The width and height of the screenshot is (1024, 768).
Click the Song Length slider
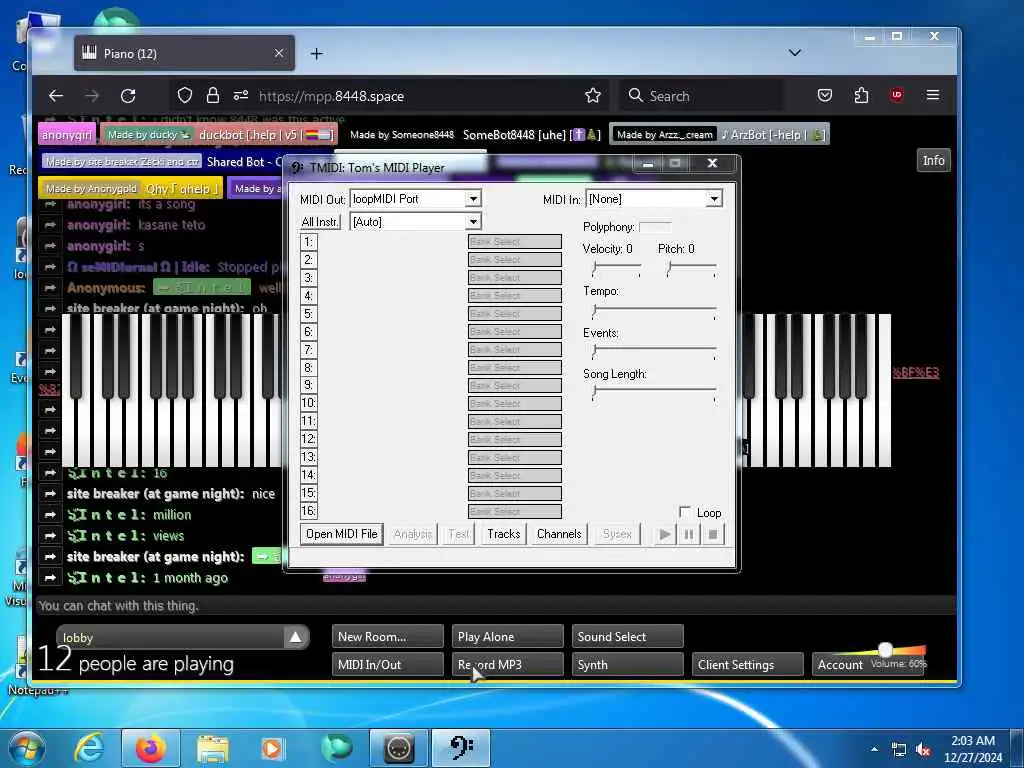pyautogui.click(x=654, y=393)
